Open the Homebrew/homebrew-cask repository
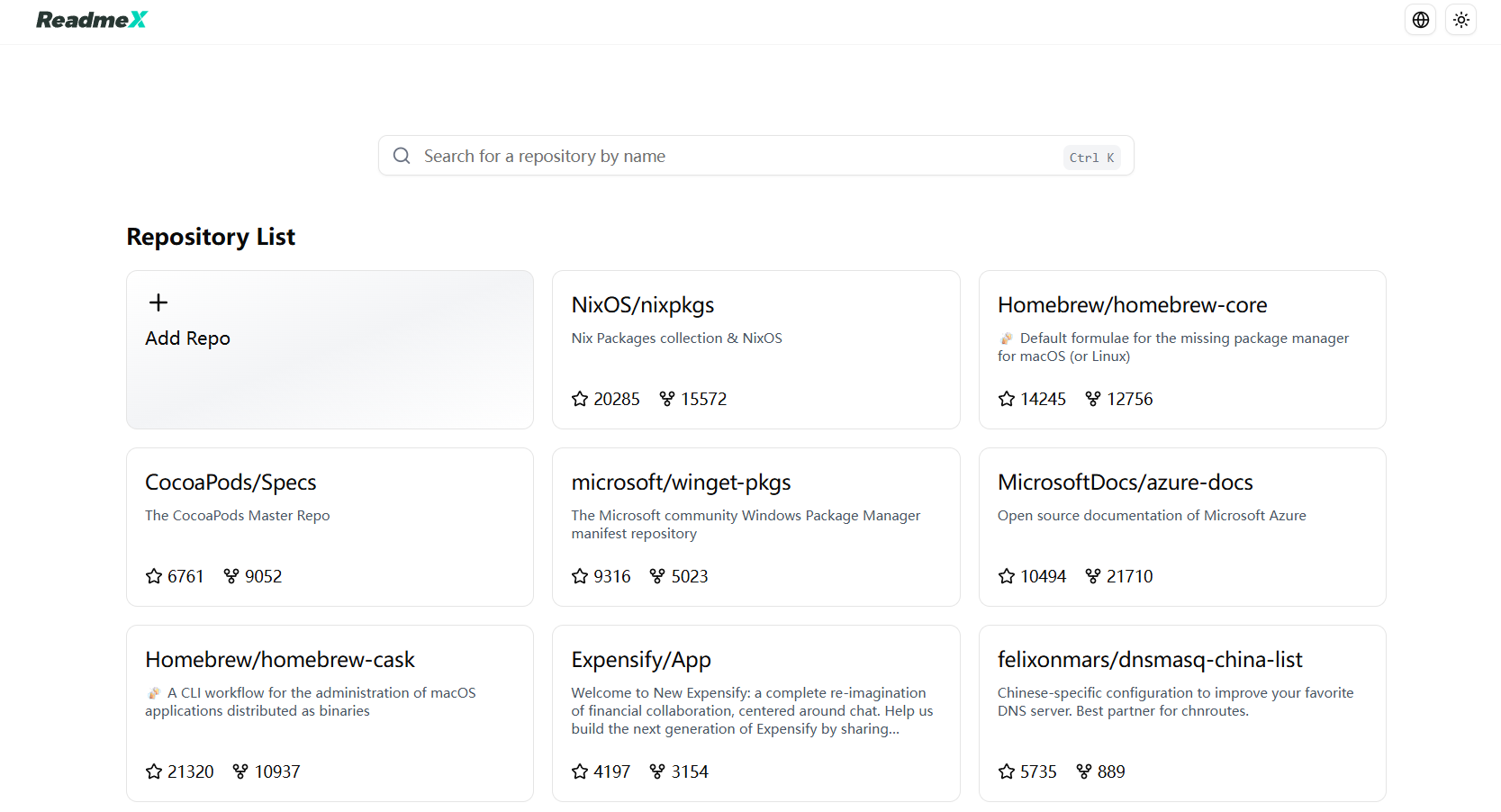The image size is (1501, 812). pos(330,713)
